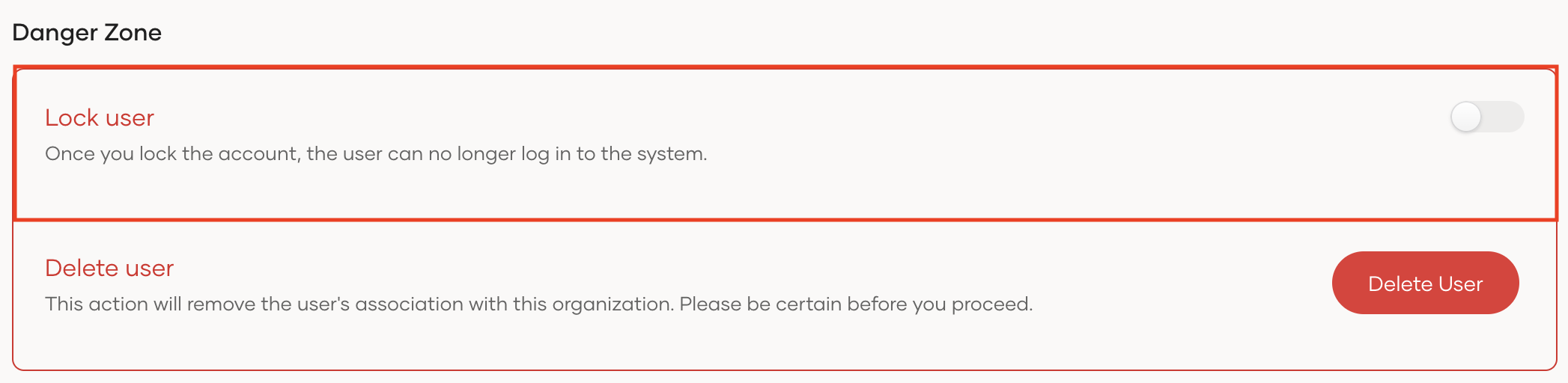Enable the Lock user toggle switch
This screenshot has height=383, width=1568.
click(1486, 117)
